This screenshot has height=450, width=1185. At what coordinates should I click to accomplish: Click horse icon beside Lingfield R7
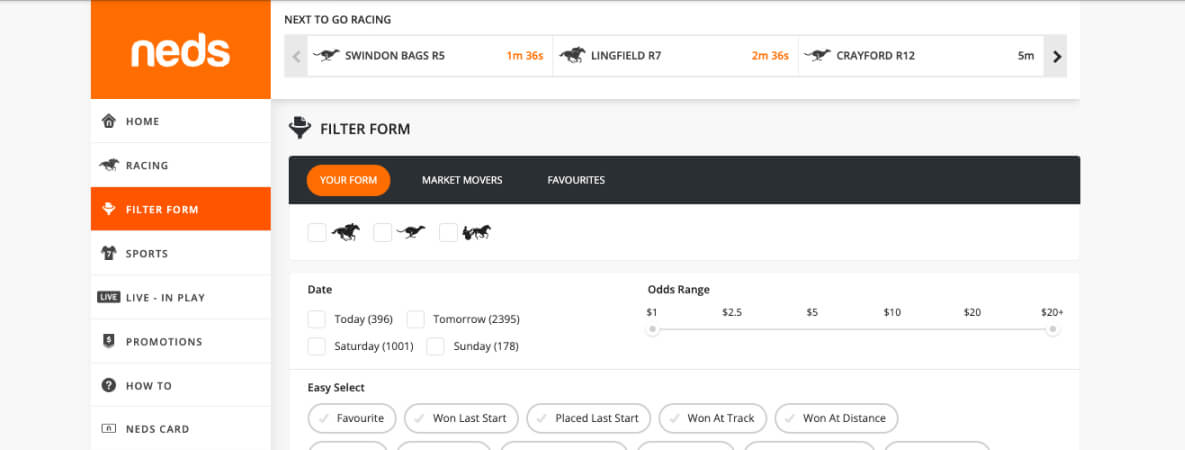coord(573,55)
